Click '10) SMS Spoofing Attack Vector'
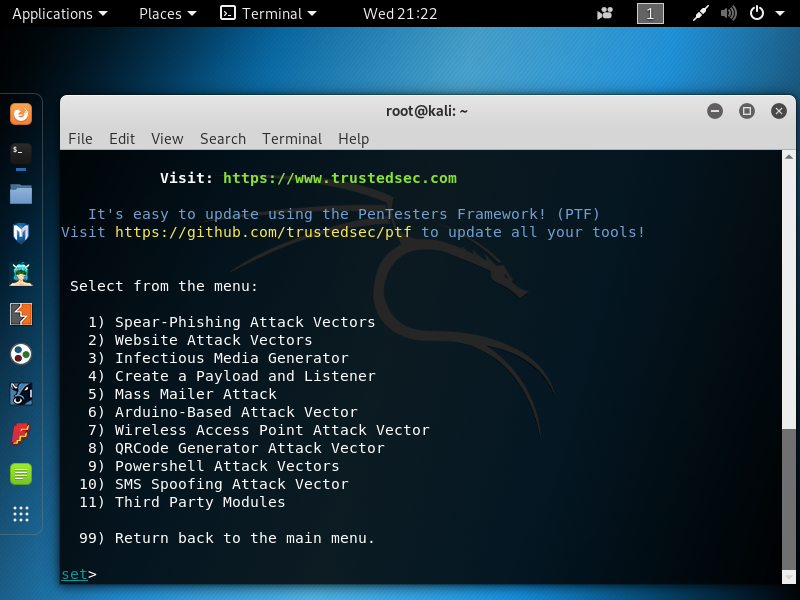This screenshot has height=600, width=800. [214, 484]
